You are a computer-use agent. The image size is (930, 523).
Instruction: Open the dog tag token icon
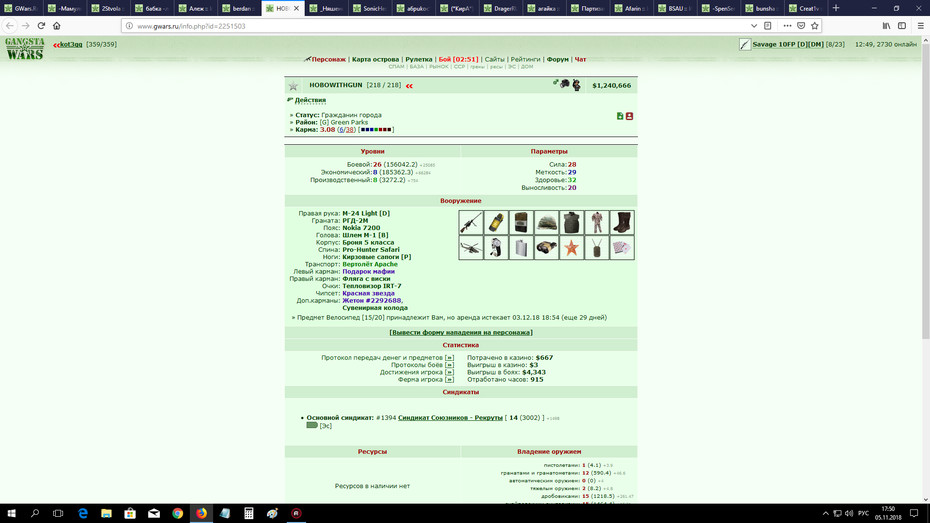(597, 248)
